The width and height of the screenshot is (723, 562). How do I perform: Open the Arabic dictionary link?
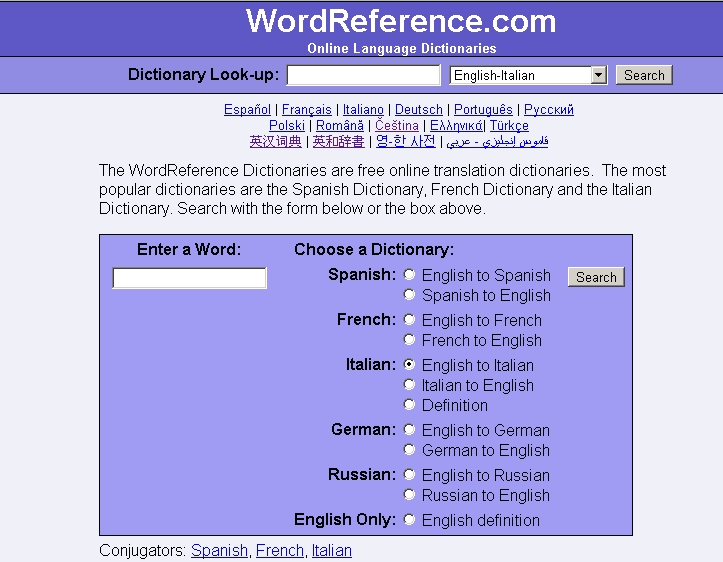(x=497, y=142)
